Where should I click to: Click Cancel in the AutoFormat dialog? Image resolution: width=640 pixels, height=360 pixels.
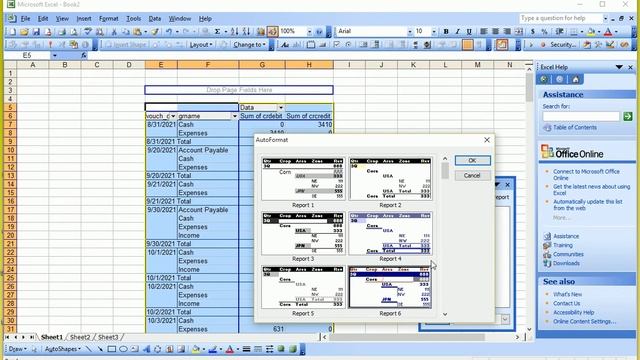[x=472, y=176]
